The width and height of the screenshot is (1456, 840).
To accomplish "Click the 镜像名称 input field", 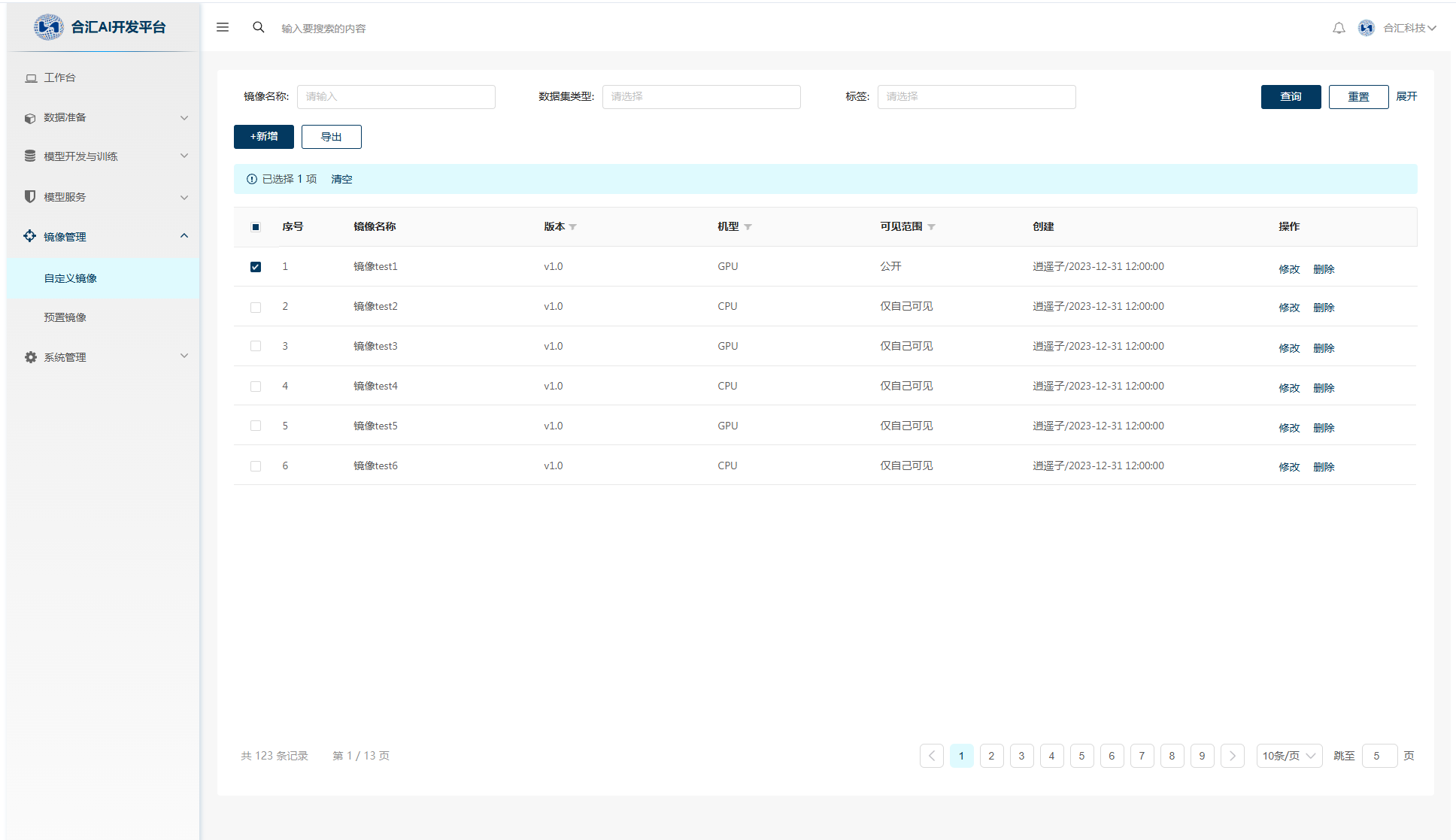I will pyautogui.click(x=396, y=97).
